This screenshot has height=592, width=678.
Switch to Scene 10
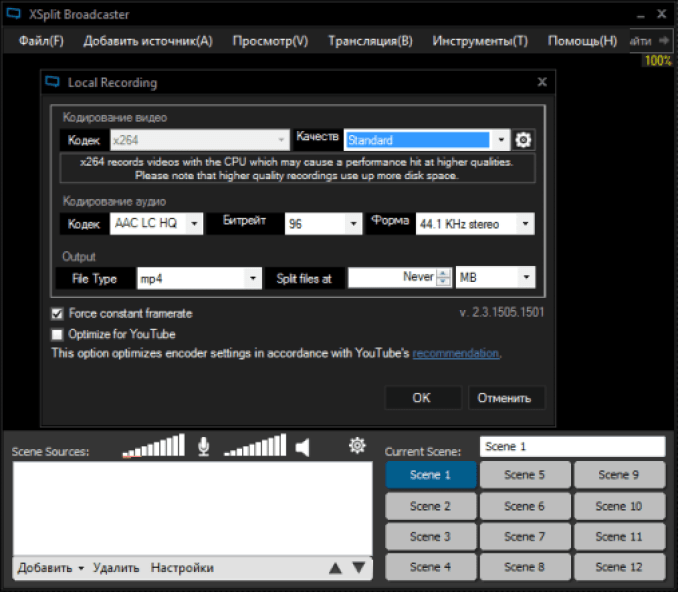pyautogui.click(x=619, y=506)
